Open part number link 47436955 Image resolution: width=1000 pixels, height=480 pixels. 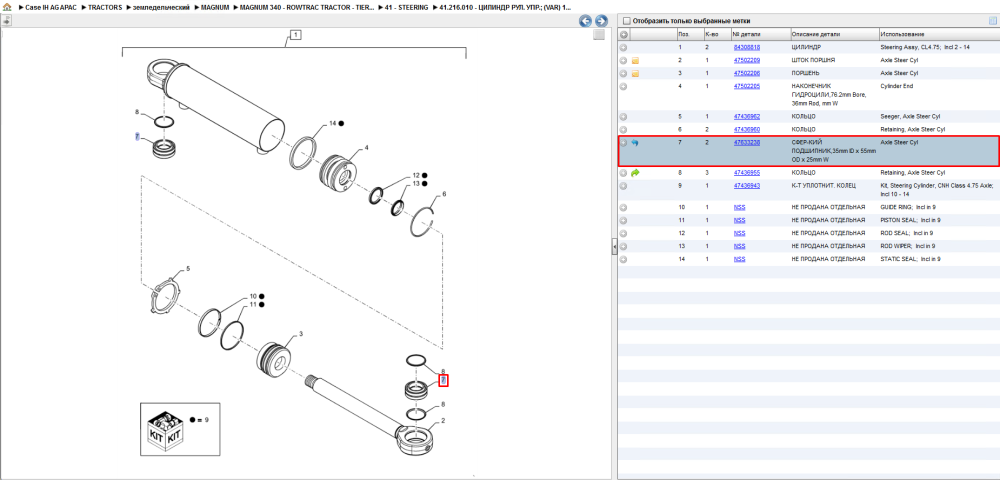(x=747, y=173)
